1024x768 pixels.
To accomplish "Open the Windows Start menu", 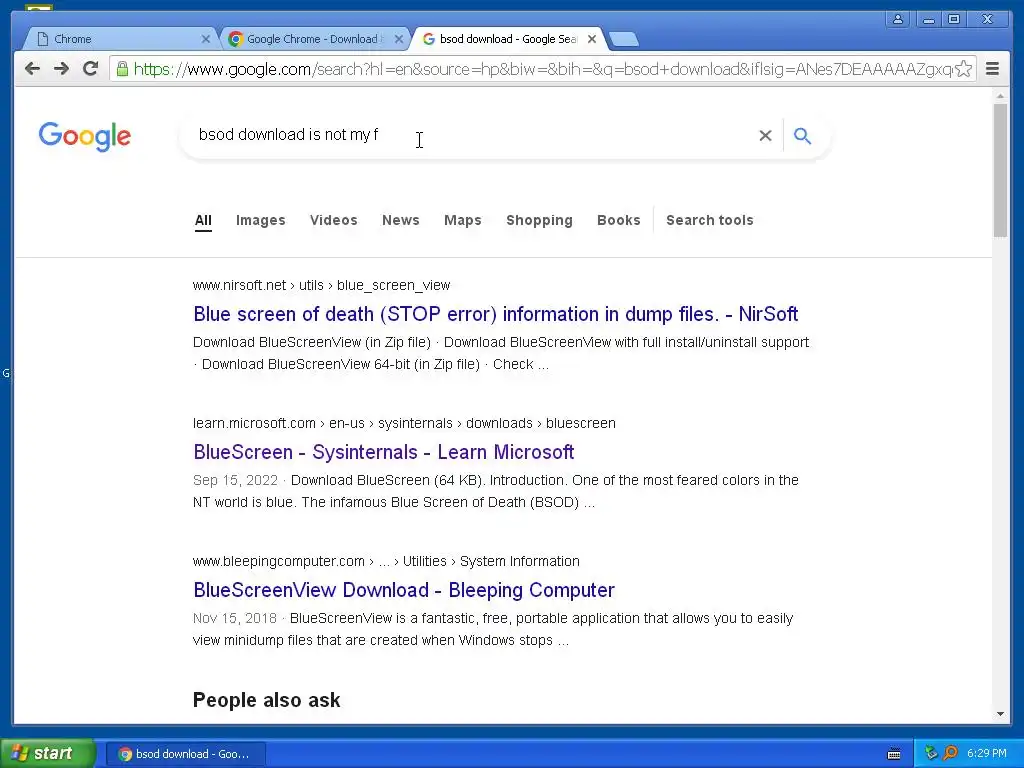I will coord(47,754).
